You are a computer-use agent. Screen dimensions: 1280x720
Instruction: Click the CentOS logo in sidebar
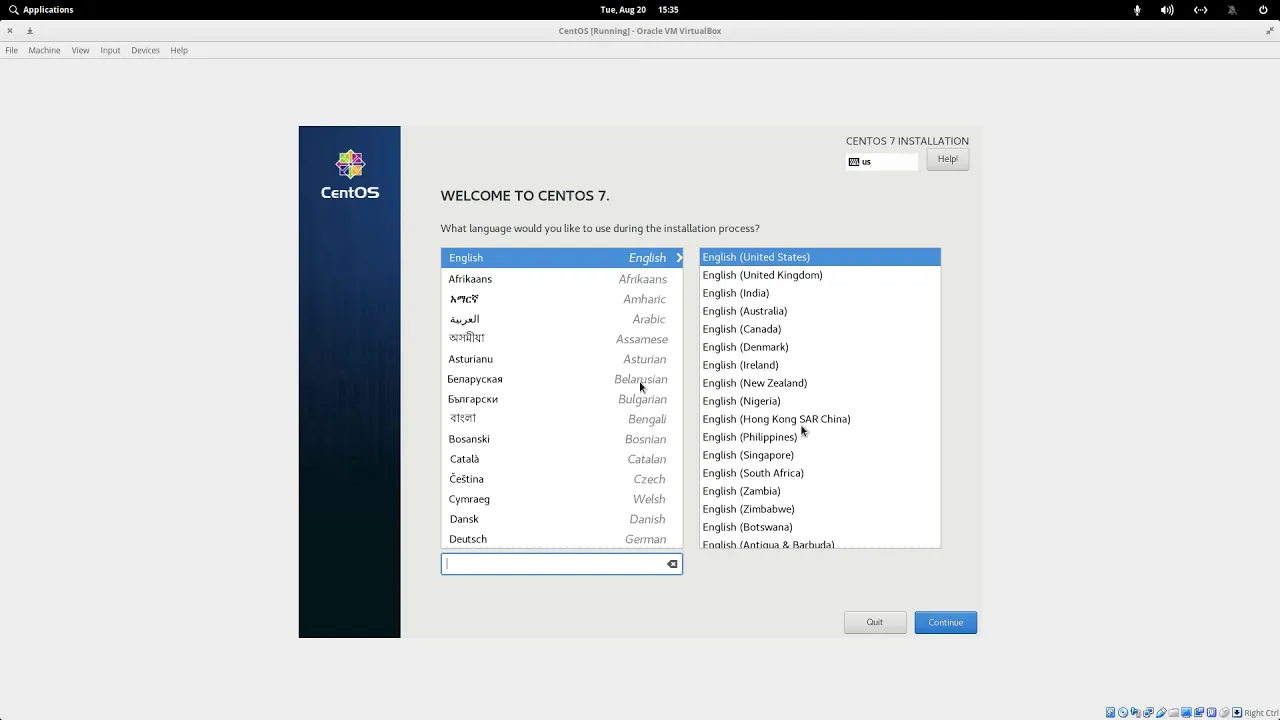[x=350, y=175]
